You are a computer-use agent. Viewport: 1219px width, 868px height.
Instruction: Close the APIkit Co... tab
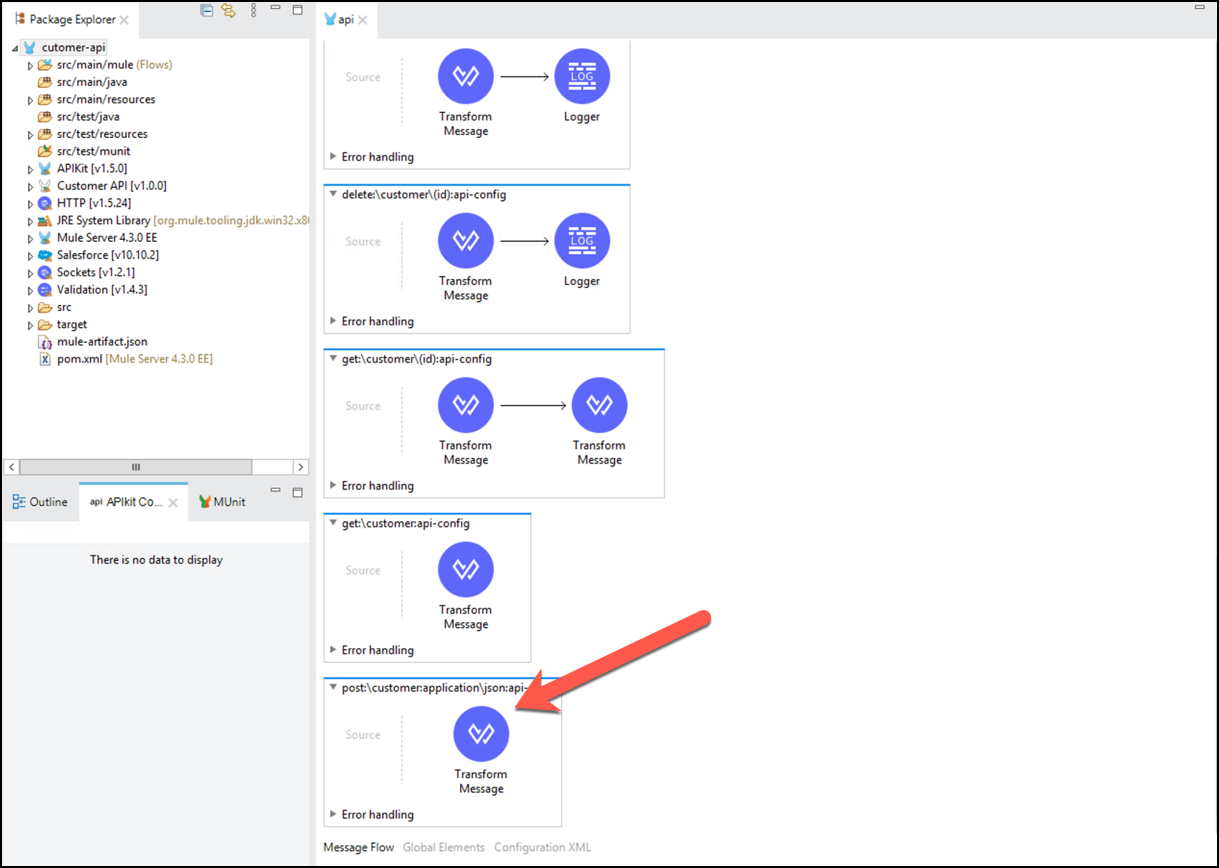point(174,502)
